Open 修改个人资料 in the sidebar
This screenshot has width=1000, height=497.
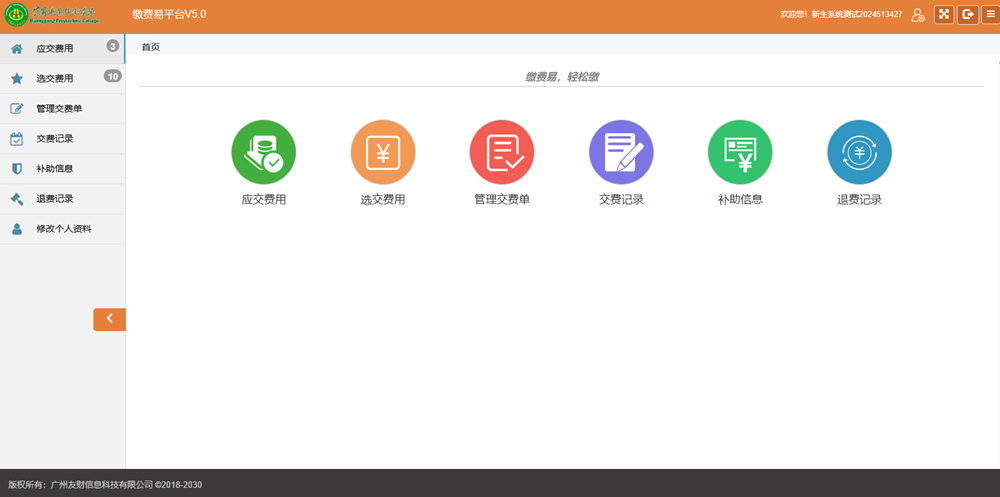click(x=63, y=228)
